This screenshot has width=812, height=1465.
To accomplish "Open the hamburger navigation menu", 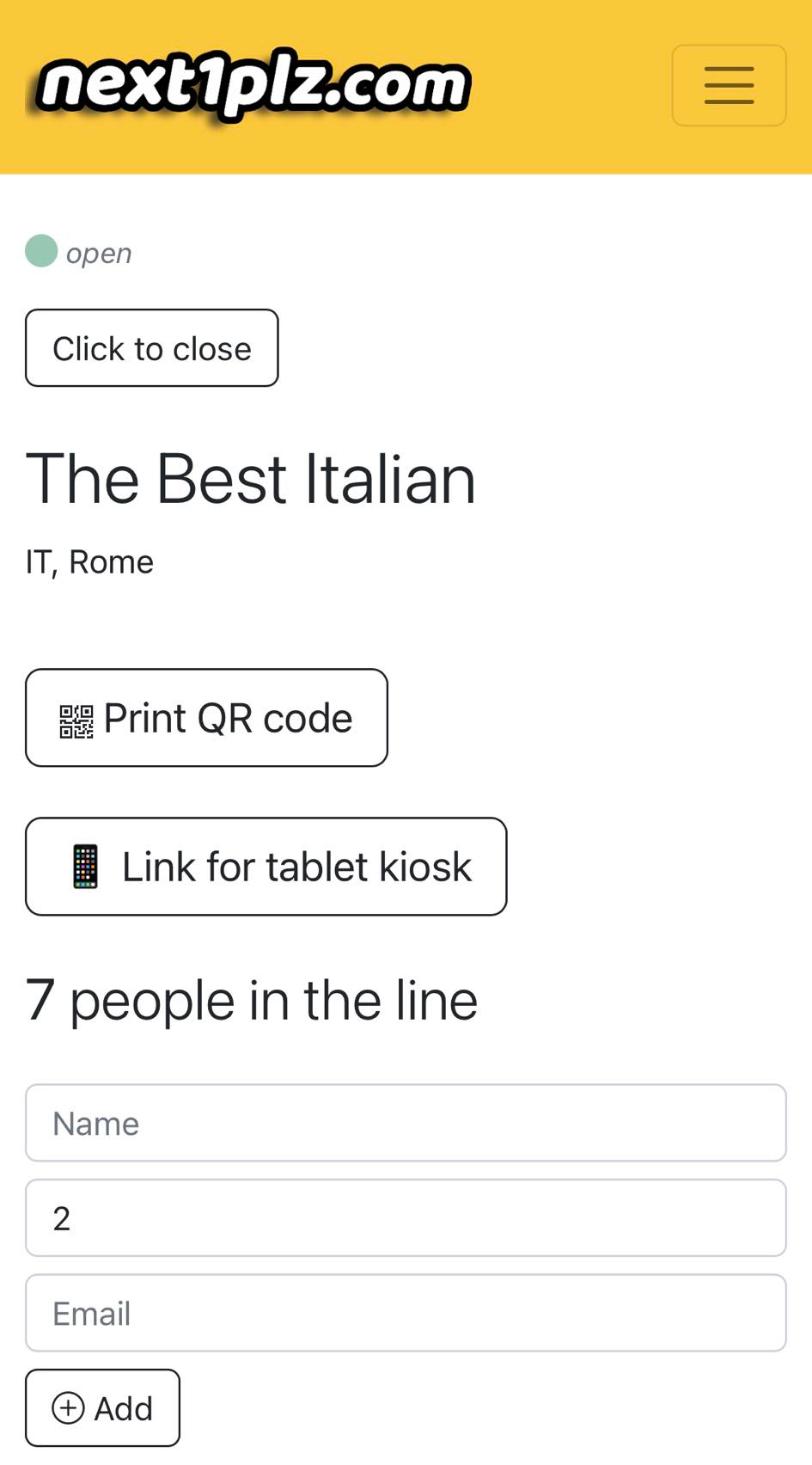I will pyautogui.click(x=729, y=86).
